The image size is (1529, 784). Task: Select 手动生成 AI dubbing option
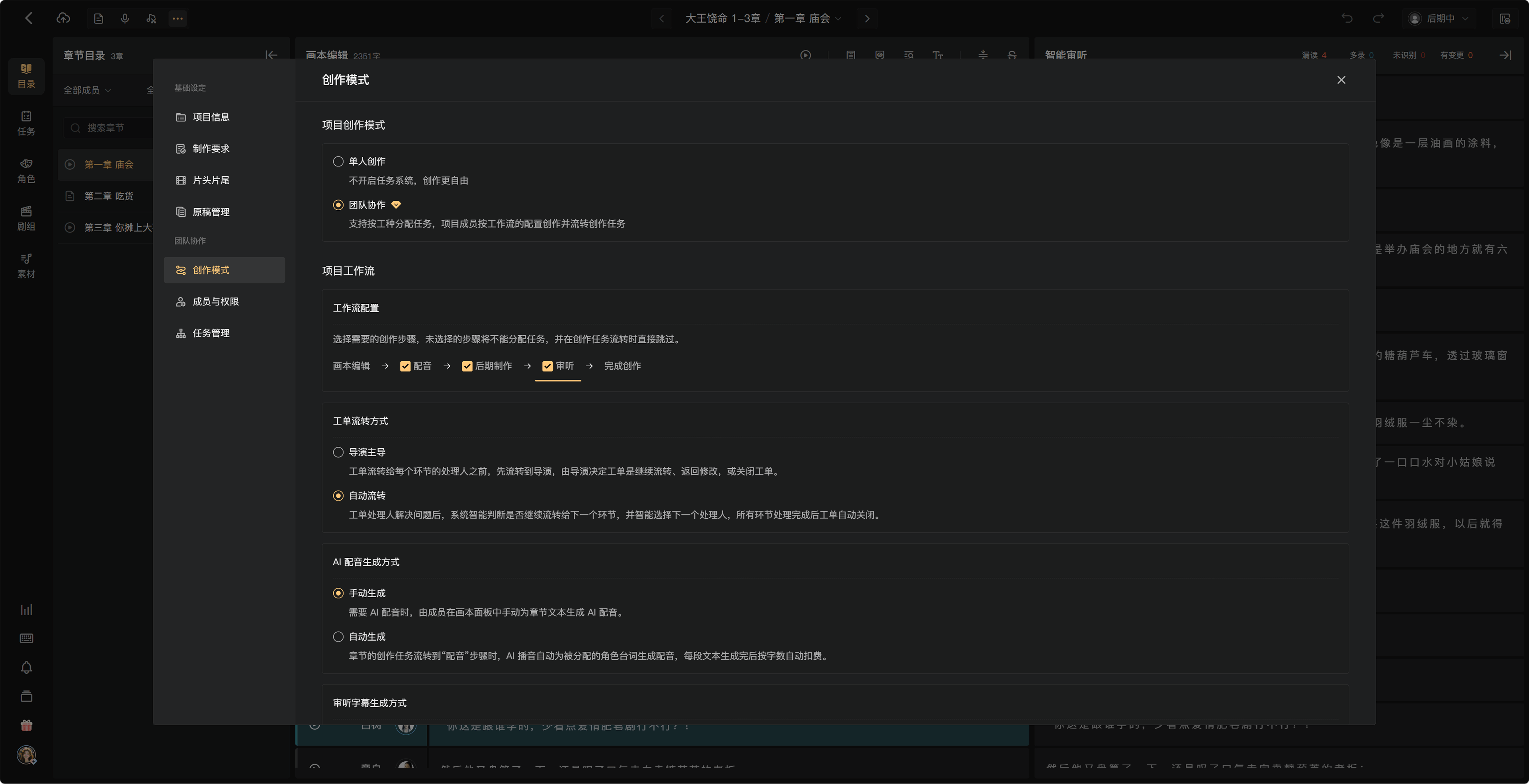click(x=338, y=593)
